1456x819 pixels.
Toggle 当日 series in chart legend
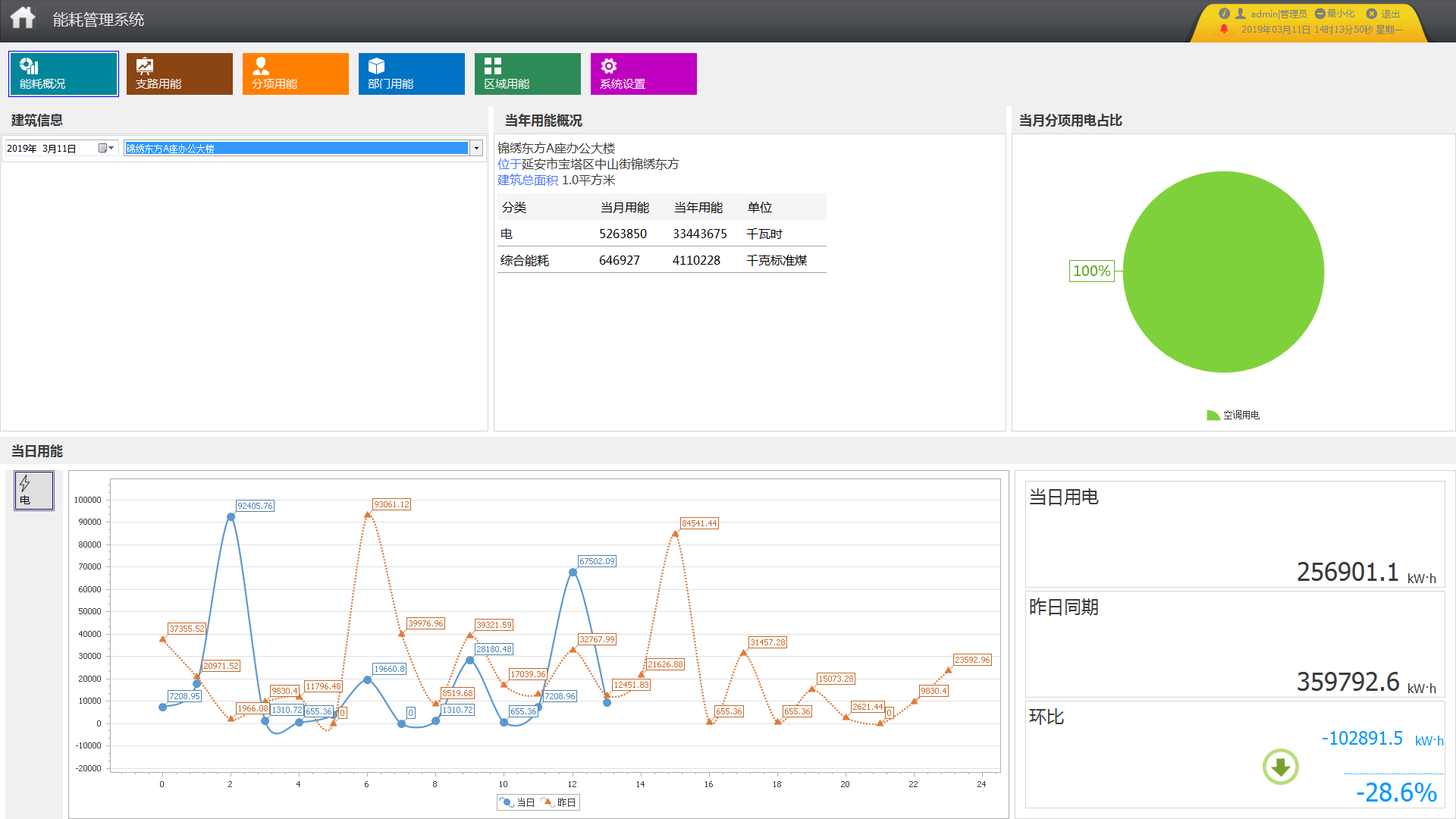click(x=519, y=802)
